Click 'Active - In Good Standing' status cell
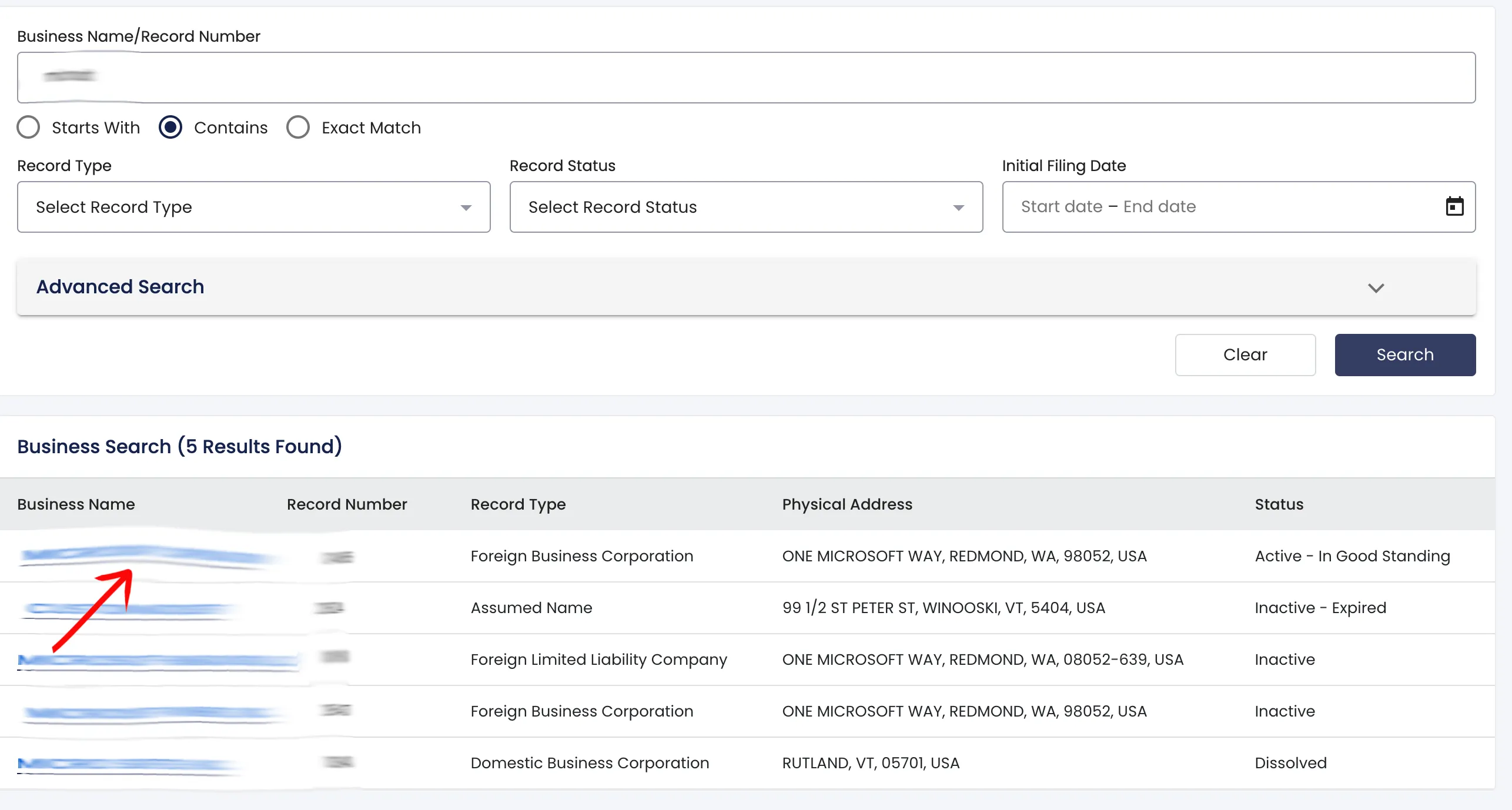 click(1352, 556)
